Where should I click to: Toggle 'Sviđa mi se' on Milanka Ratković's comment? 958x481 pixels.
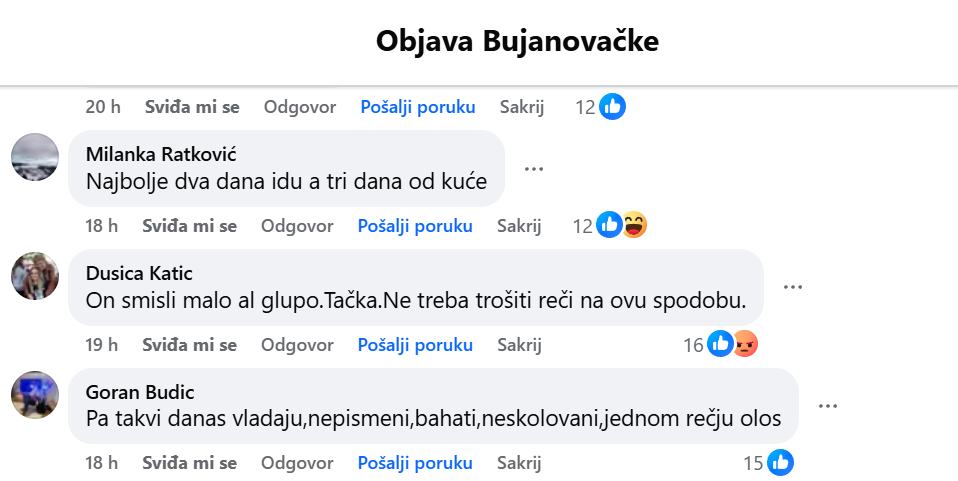click(190, 226)
